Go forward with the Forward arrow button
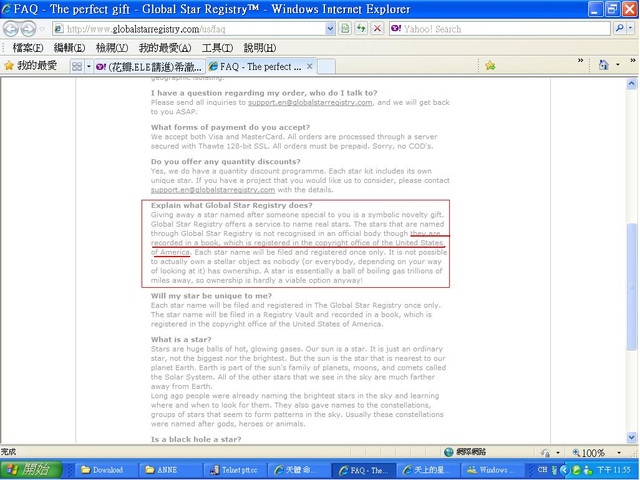 click(x=28, y=29)
